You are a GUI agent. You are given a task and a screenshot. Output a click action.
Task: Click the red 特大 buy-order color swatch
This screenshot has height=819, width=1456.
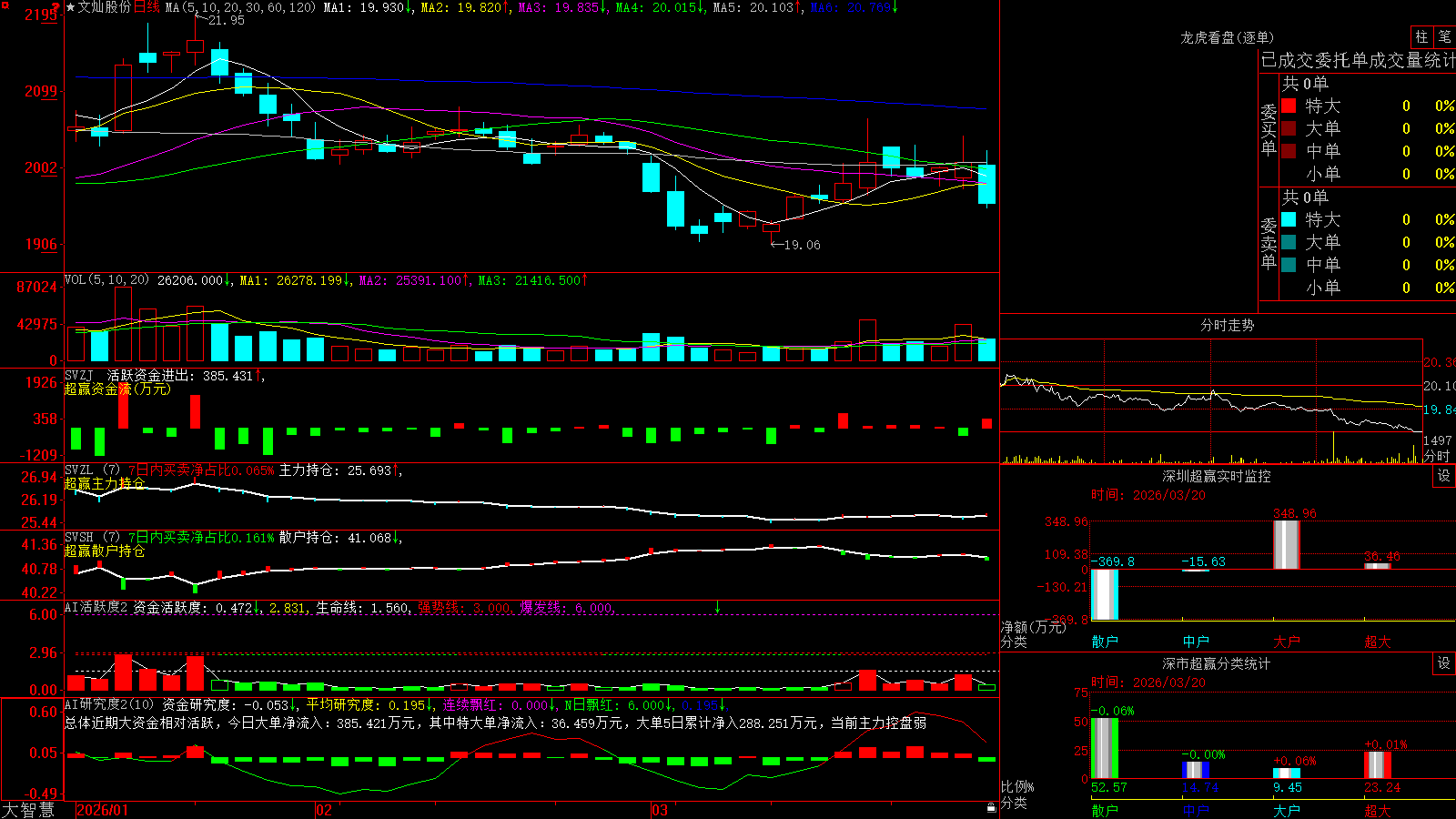[x=1289, y=106]
